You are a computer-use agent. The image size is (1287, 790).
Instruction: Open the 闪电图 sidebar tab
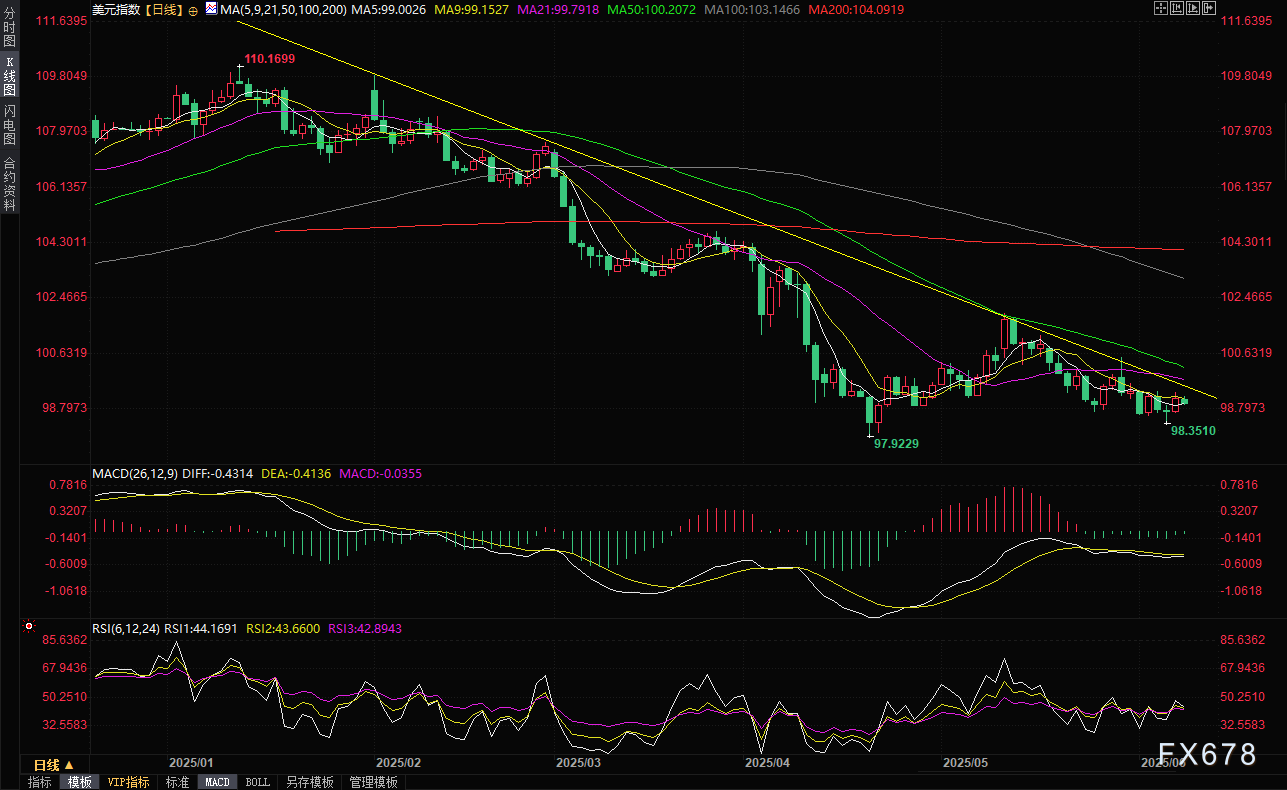[x=9, y=123]
